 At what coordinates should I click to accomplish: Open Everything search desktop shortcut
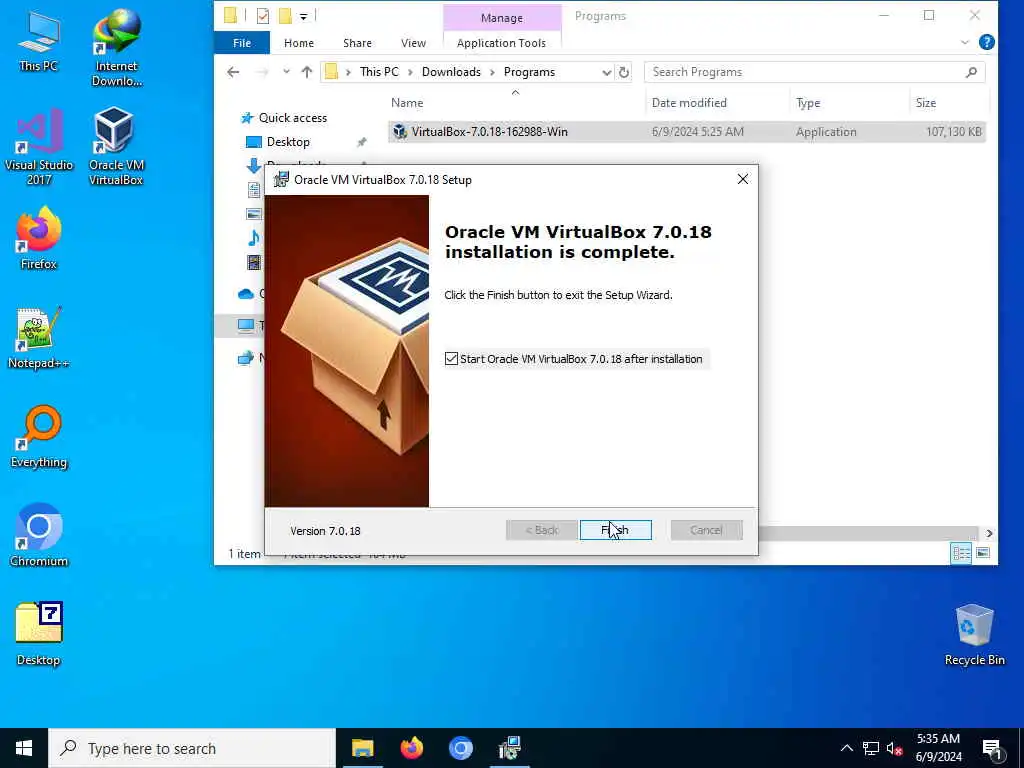[x=39, y=437]
